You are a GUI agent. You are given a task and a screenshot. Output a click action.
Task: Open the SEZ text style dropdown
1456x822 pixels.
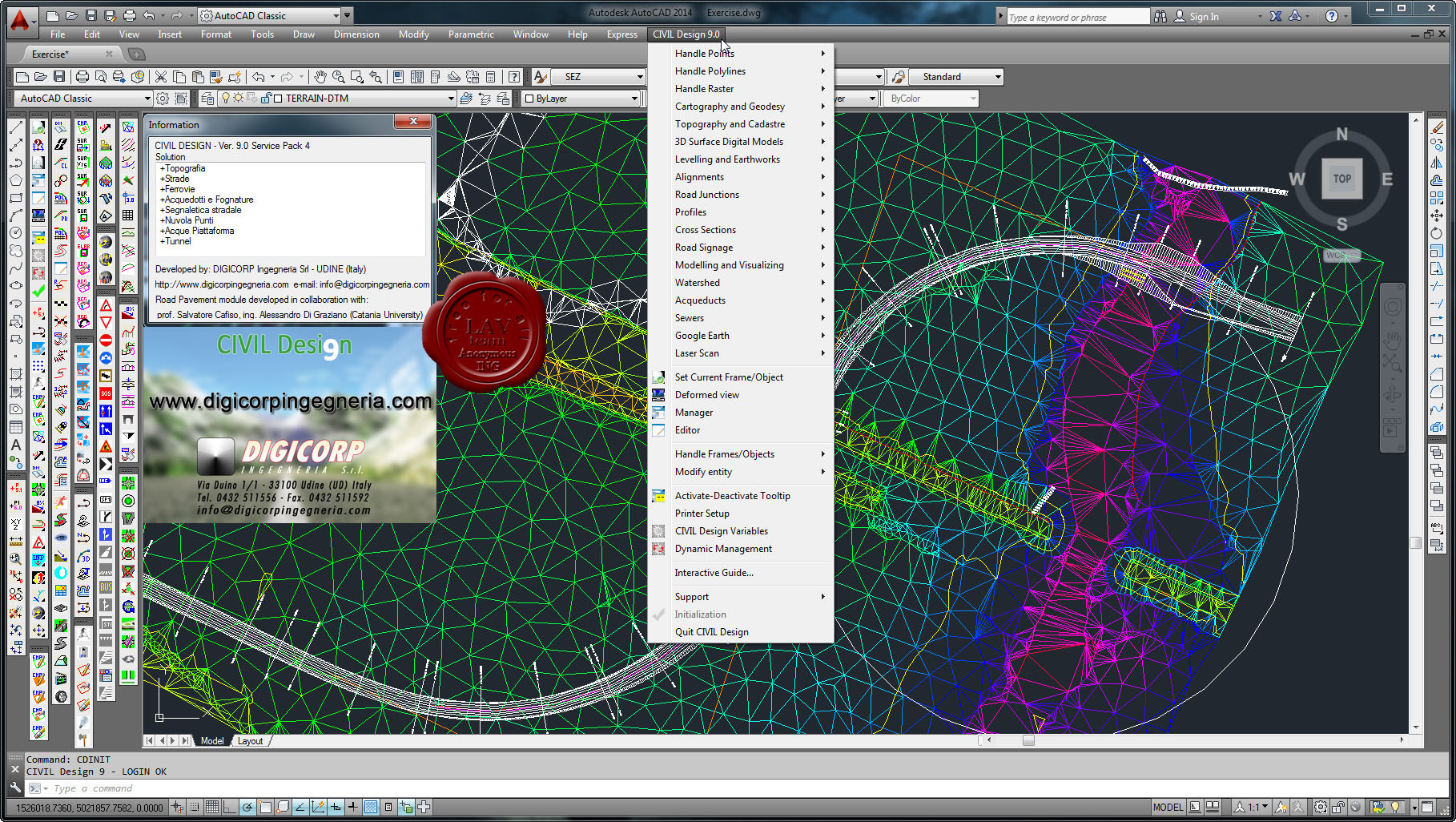[x=598, y=77]
